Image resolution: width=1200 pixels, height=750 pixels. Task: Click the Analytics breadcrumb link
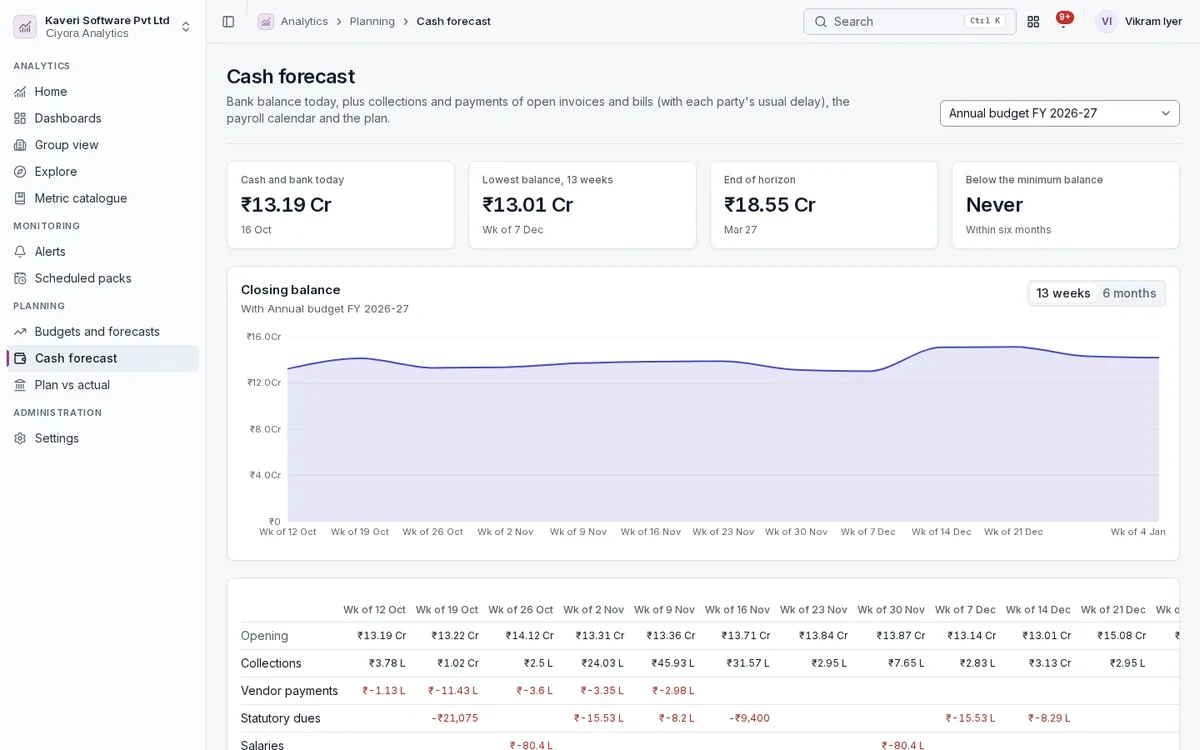[304, 21]
